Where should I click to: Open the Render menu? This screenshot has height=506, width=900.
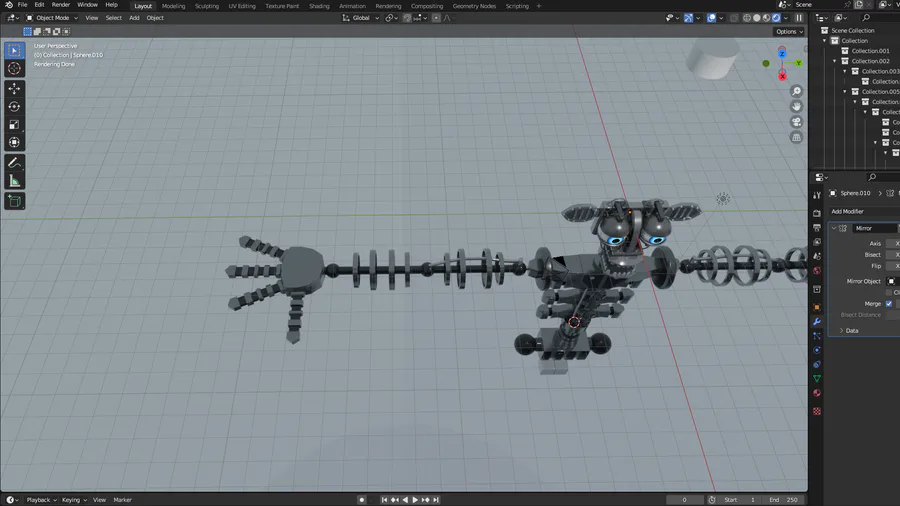point(61,5)
